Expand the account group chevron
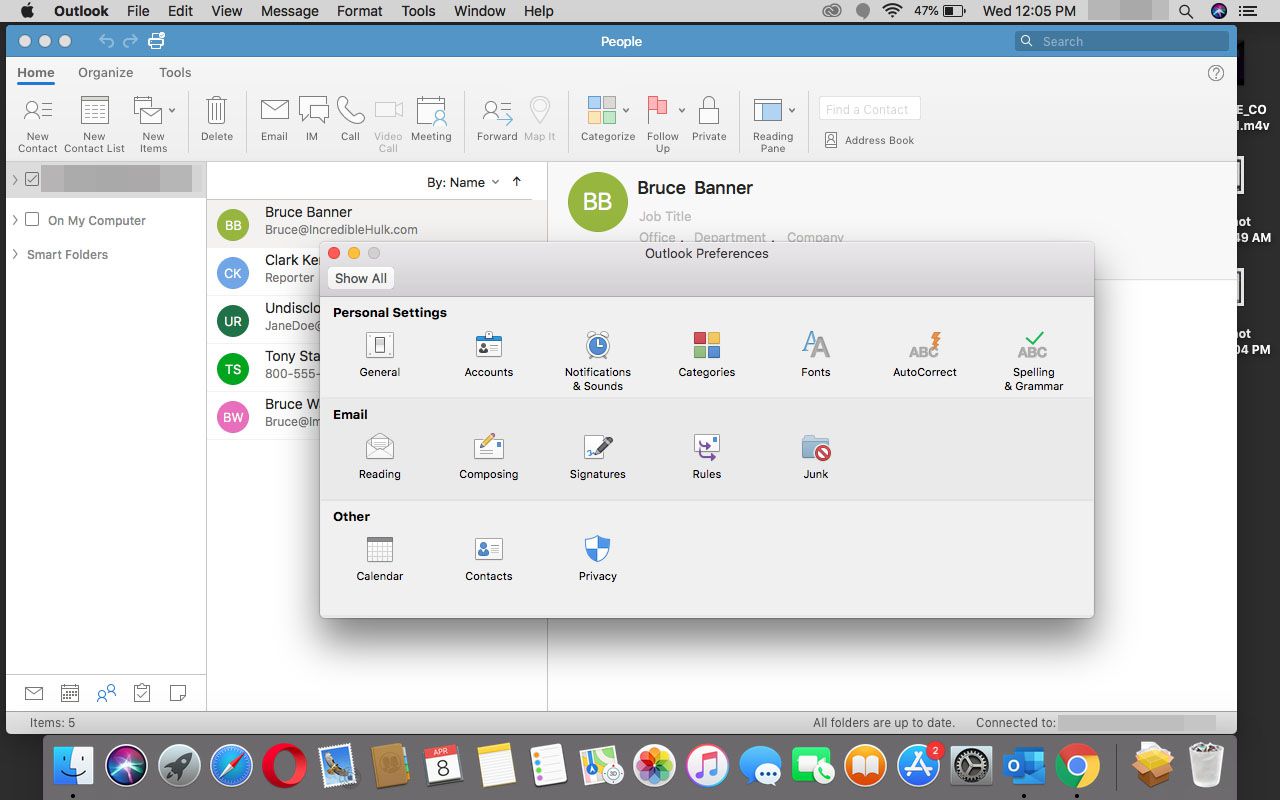Image resolution: width=1280 pixels, height=800 pixels. point(15,179)
